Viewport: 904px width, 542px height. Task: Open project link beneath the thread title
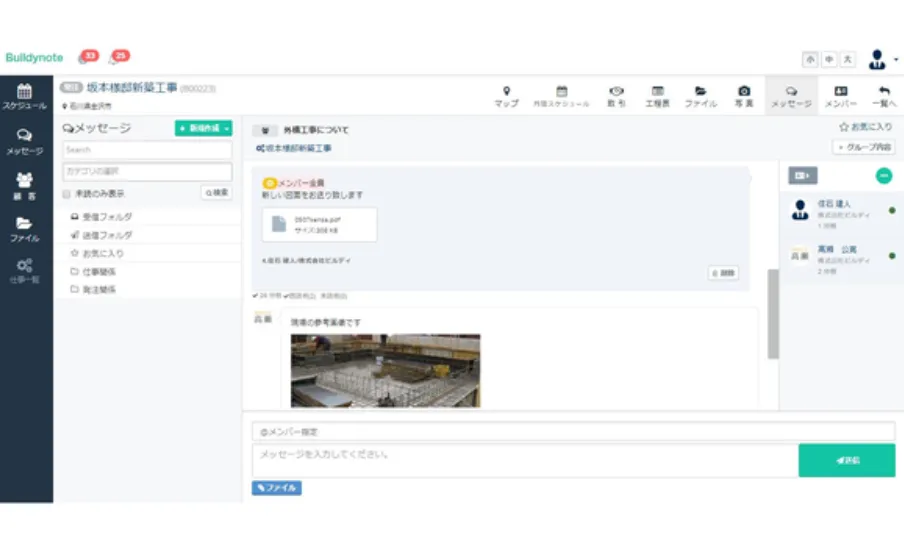point(293,148)
